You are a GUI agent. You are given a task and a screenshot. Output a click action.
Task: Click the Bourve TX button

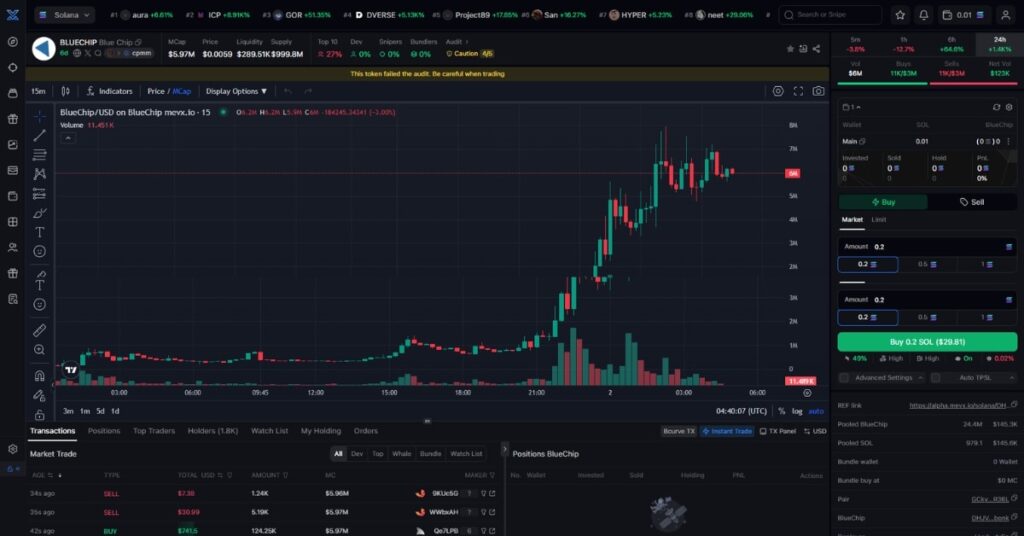coord(679,432)
